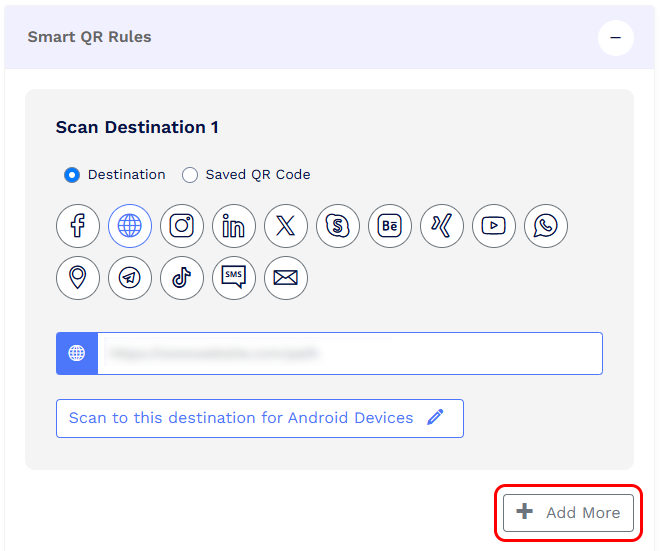Select the WhatsApp destination icon
The image size is (661, 551).
pos(546,226)
